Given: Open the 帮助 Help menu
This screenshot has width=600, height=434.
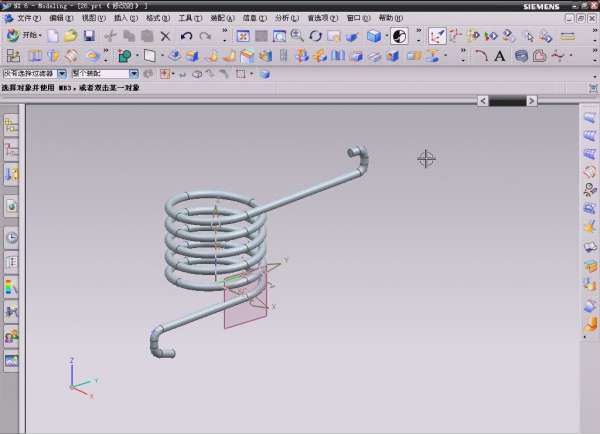Looking at the screenshot, I should (x=391, y=18).
